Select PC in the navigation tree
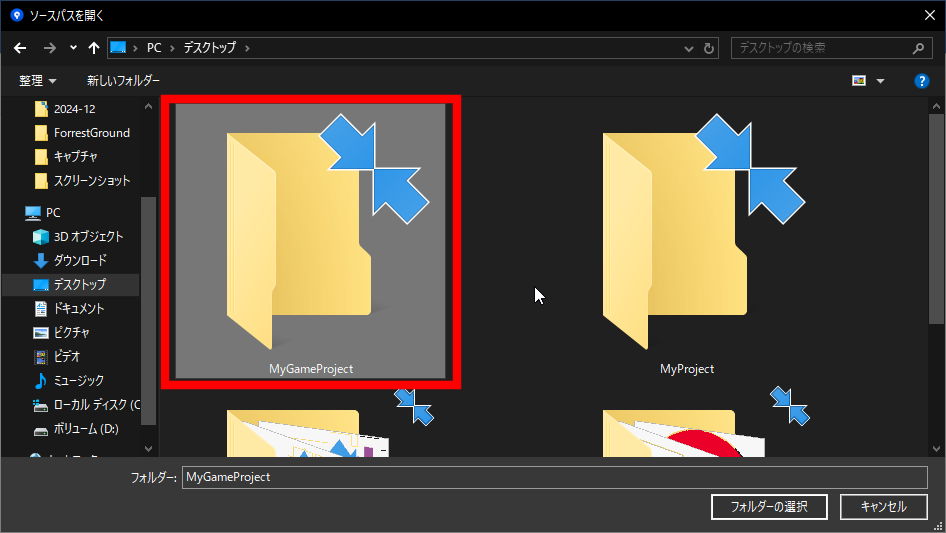The image size is (946, 533). [x=52, y=212]
